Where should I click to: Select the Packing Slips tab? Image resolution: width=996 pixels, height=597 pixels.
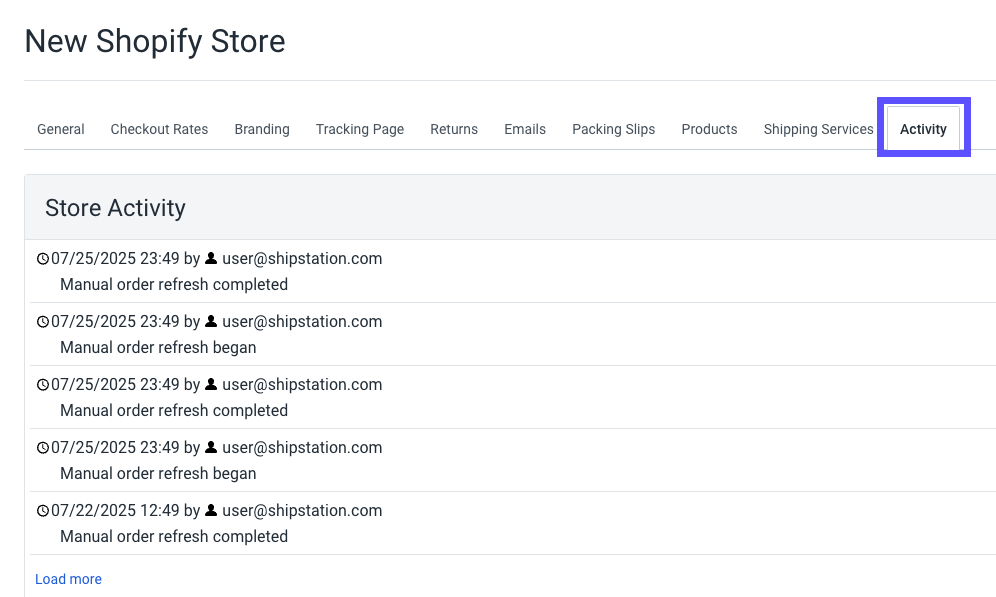[x=613, y=129]
